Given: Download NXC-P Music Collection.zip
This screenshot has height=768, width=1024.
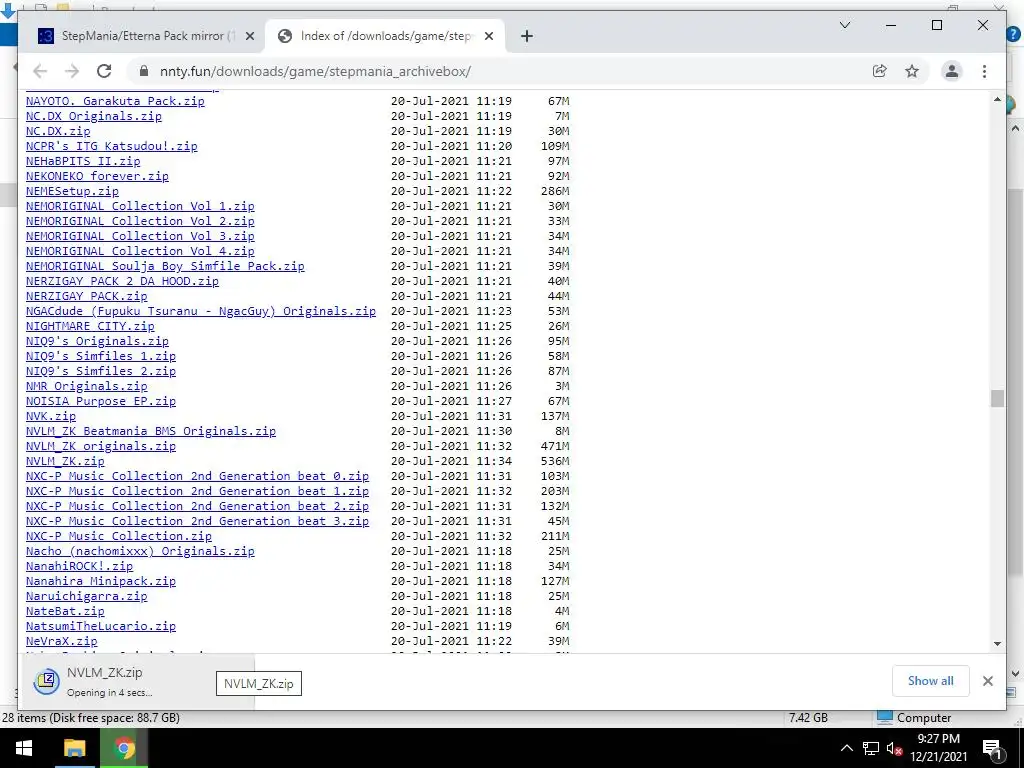Looking at the screenshot, I should click(119, 537).
